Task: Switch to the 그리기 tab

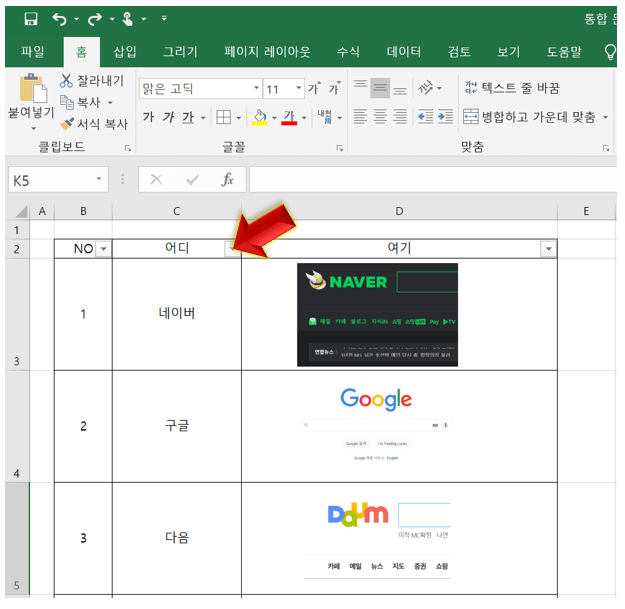Action: (x=180, y=51)
